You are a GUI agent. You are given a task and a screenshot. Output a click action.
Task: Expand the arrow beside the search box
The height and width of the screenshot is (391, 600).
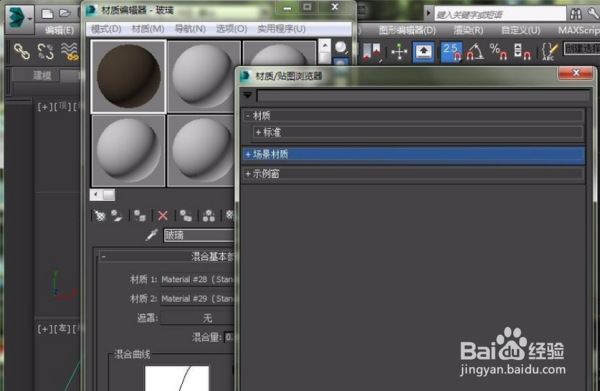tap(429, 14)
